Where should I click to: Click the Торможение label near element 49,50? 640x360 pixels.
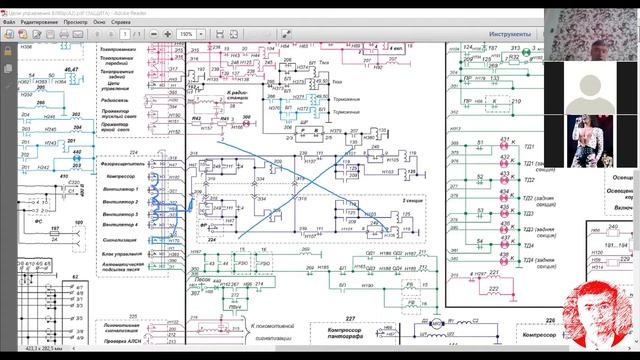tap(347, 99)
